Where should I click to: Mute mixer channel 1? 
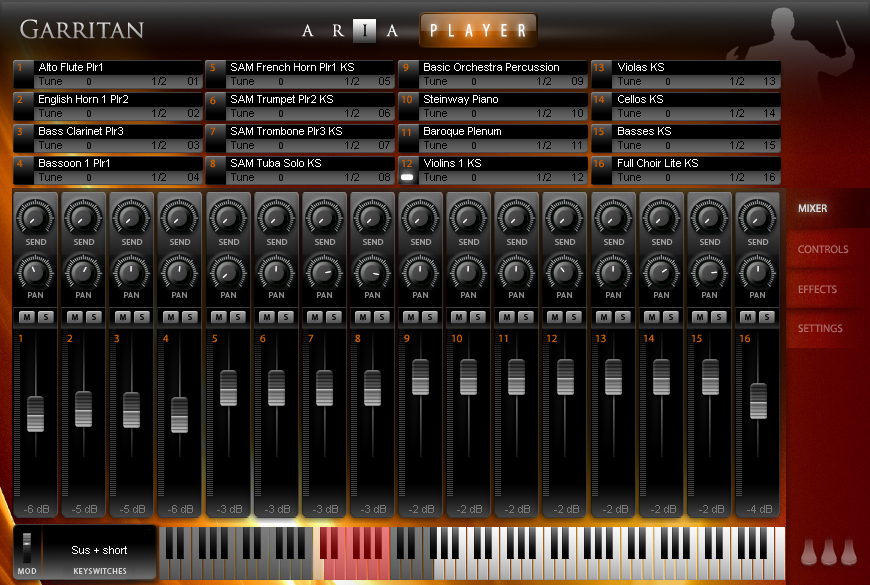[27, 317]
